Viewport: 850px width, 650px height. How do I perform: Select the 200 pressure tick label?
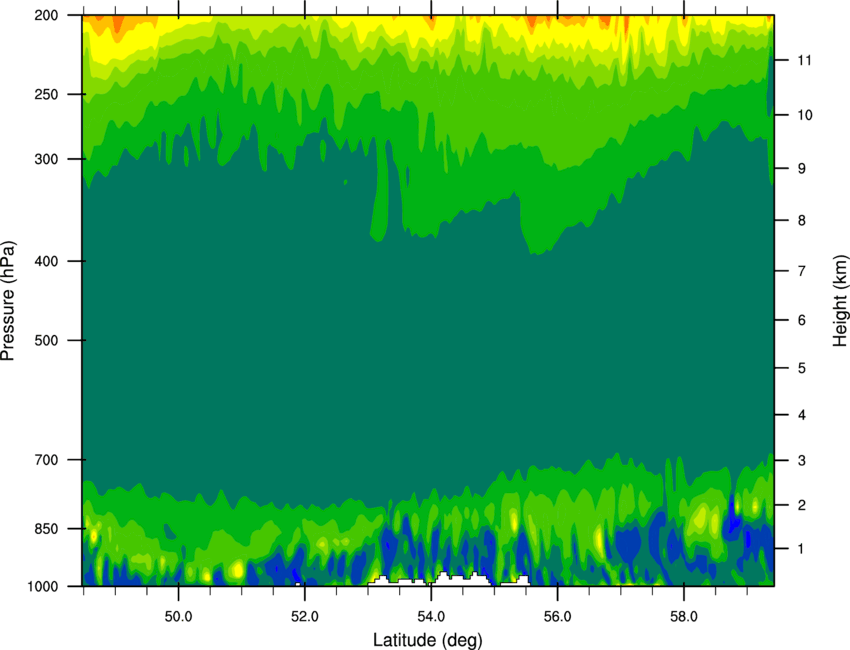click(x=46, y=15)
